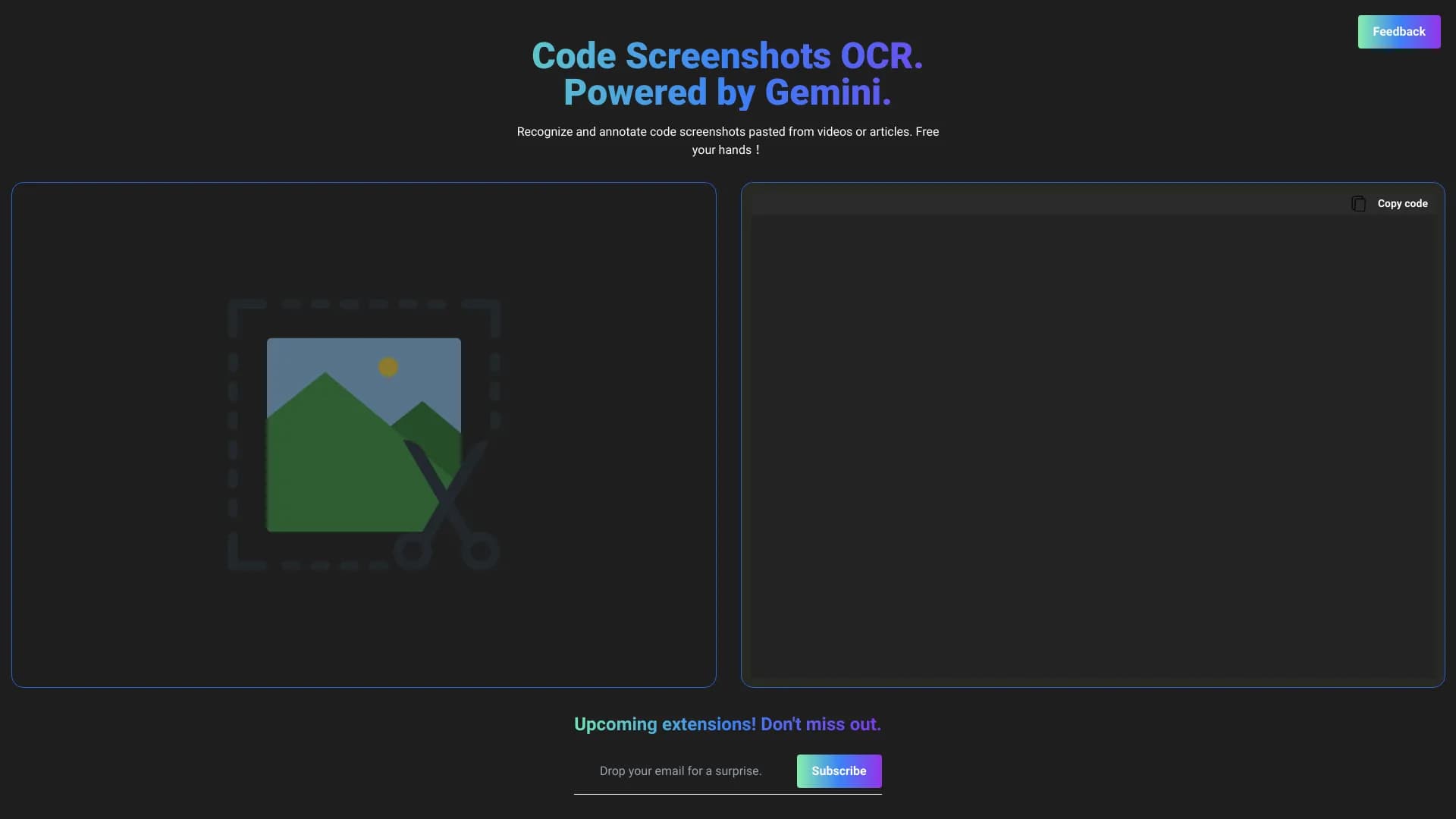This screenshot has height=819, width=1456.
Task: Open the screenshot upload drop zone panel
Action: [x=364, y=432]
